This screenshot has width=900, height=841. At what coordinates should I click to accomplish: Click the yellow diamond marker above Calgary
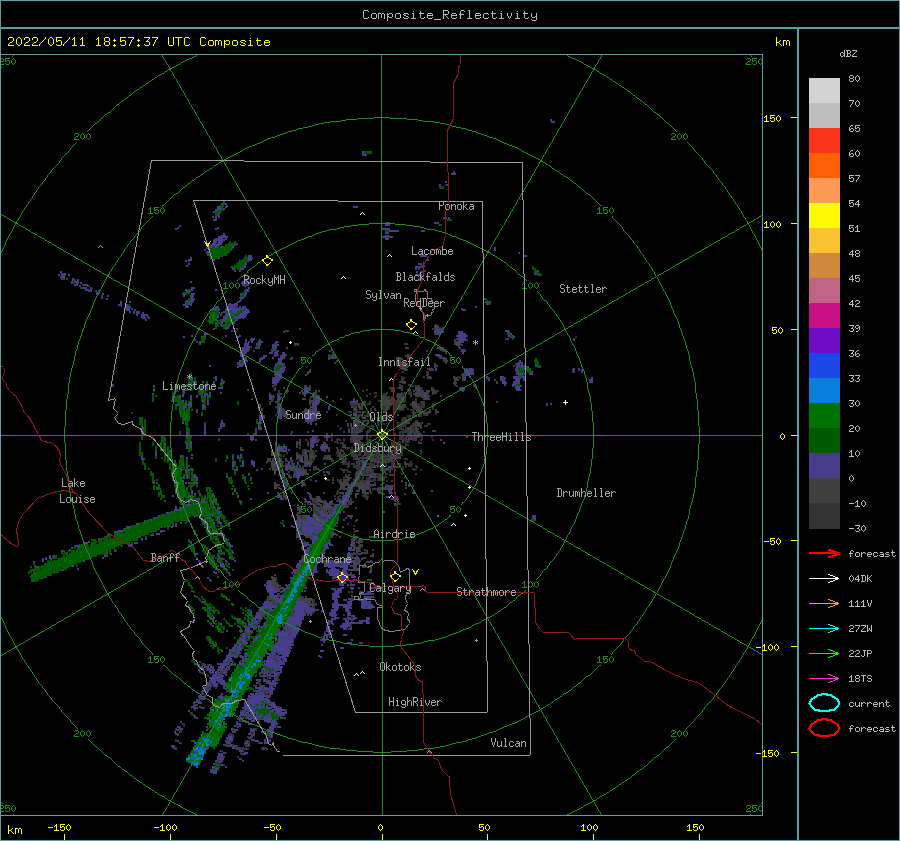395,576
